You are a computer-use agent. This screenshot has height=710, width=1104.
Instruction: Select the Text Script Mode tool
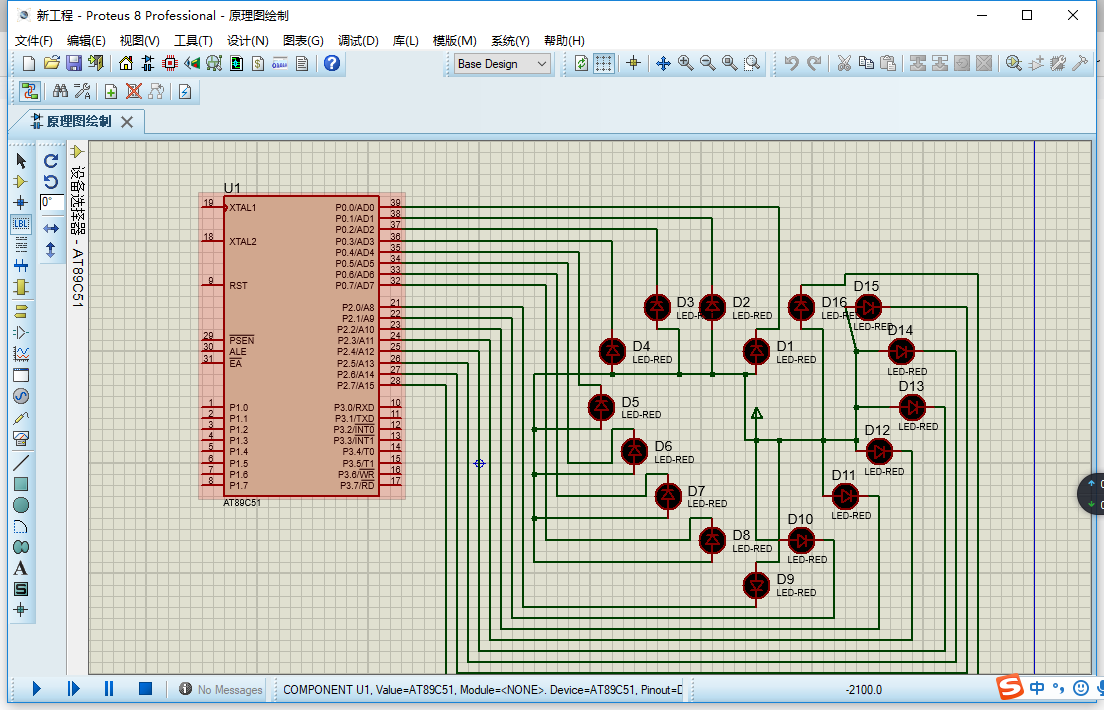point(21,244)
